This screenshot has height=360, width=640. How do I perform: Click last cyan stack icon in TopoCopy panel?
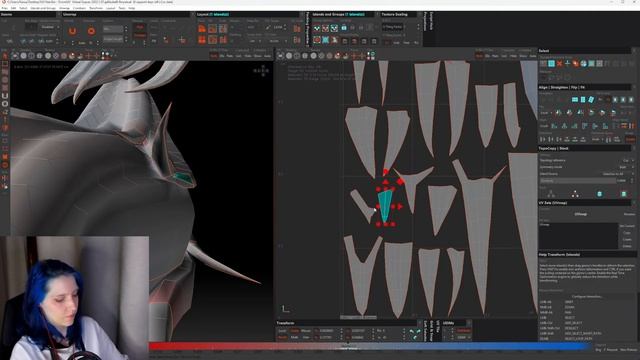click(x=623, y=194)
